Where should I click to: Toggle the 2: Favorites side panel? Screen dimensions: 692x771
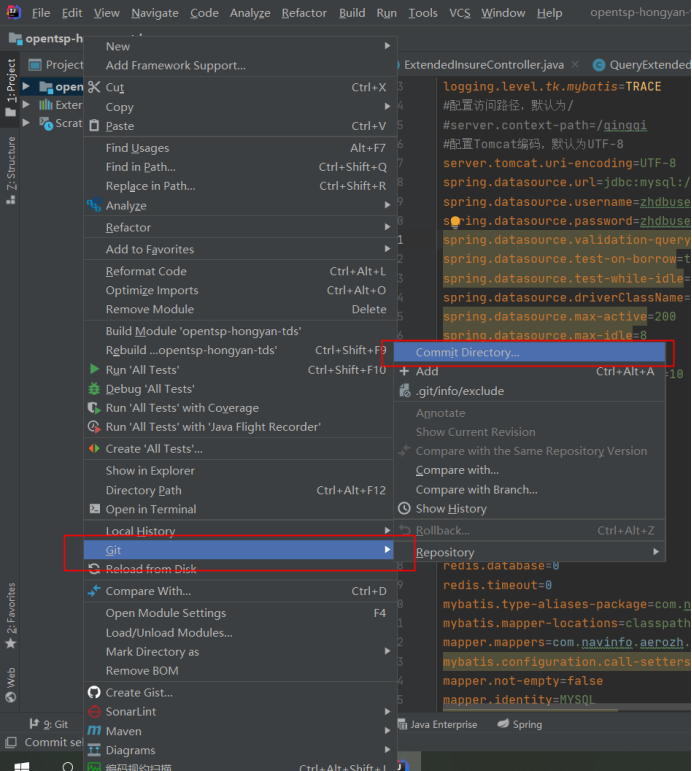[x=10, y=616]
